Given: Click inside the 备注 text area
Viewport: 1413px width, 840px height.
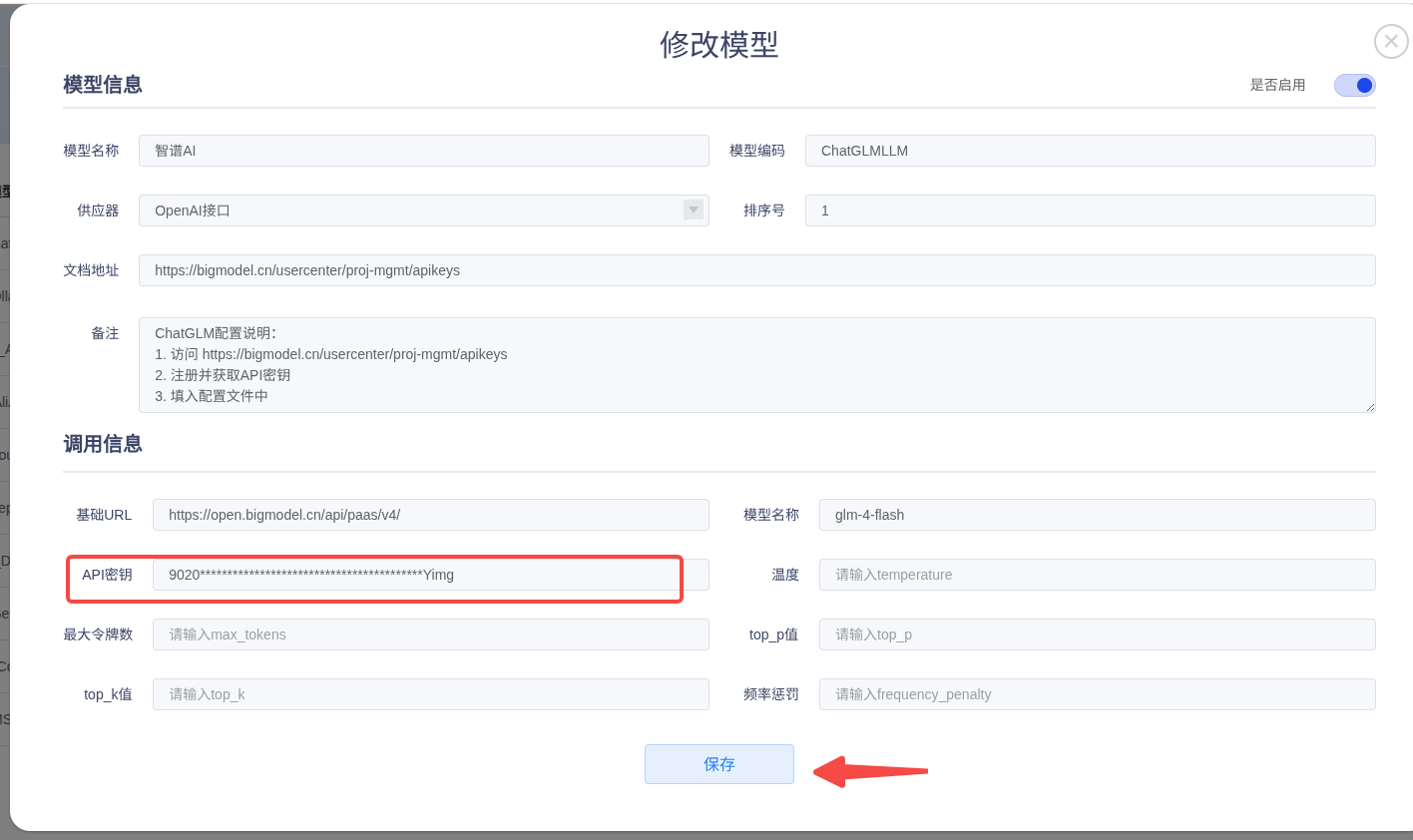Looking at the screenshot, I should [756, 365].
